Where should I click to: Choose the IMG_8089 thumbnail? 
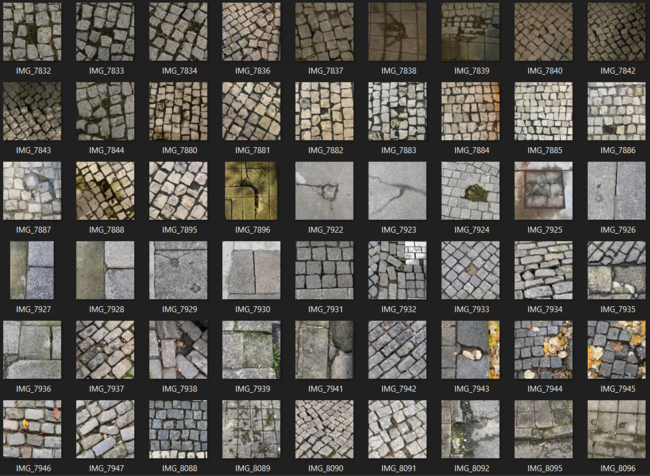(x=251, y=429)
